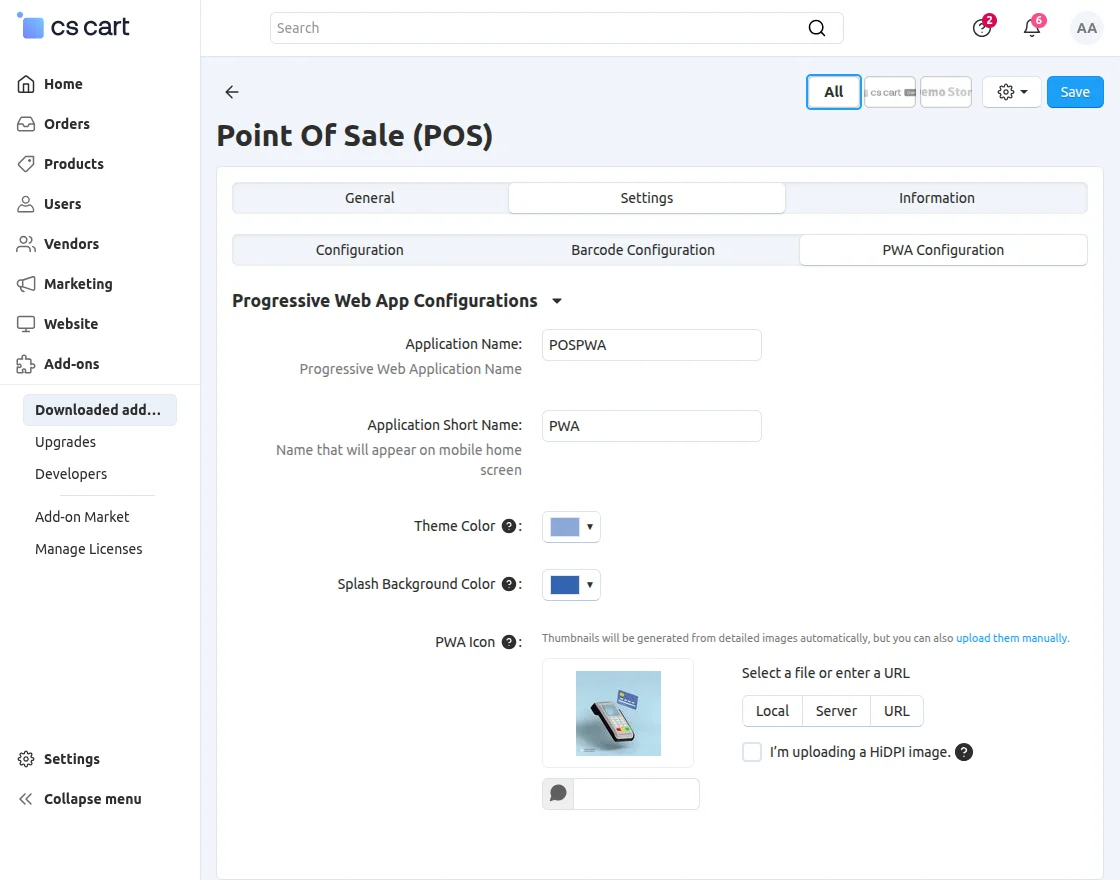Select the All storefronts button

pyautogui.click(x=834, y=91)
